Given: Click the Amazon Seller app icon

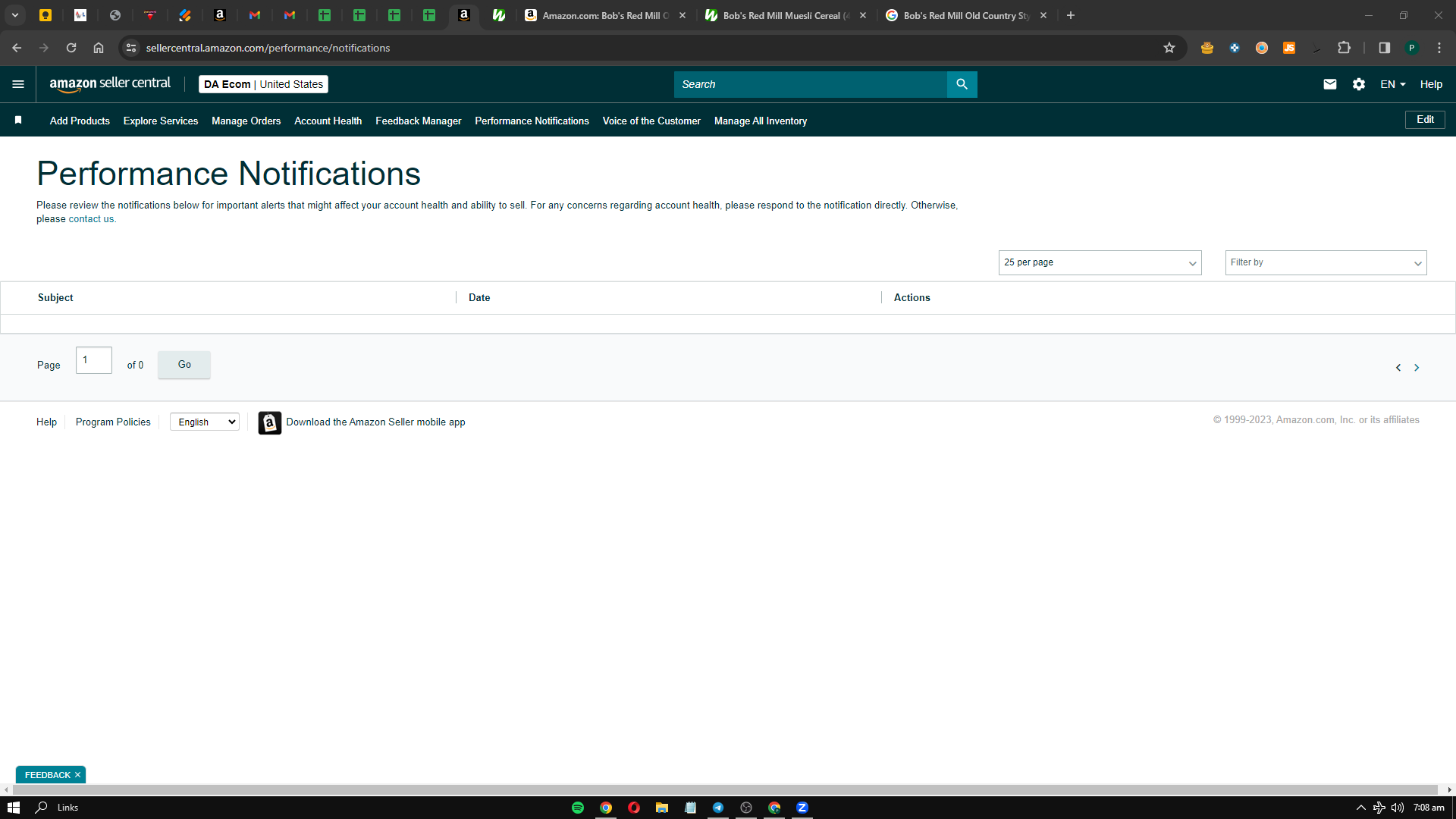Looking at the screenshot, I should (x=269, y=422).
